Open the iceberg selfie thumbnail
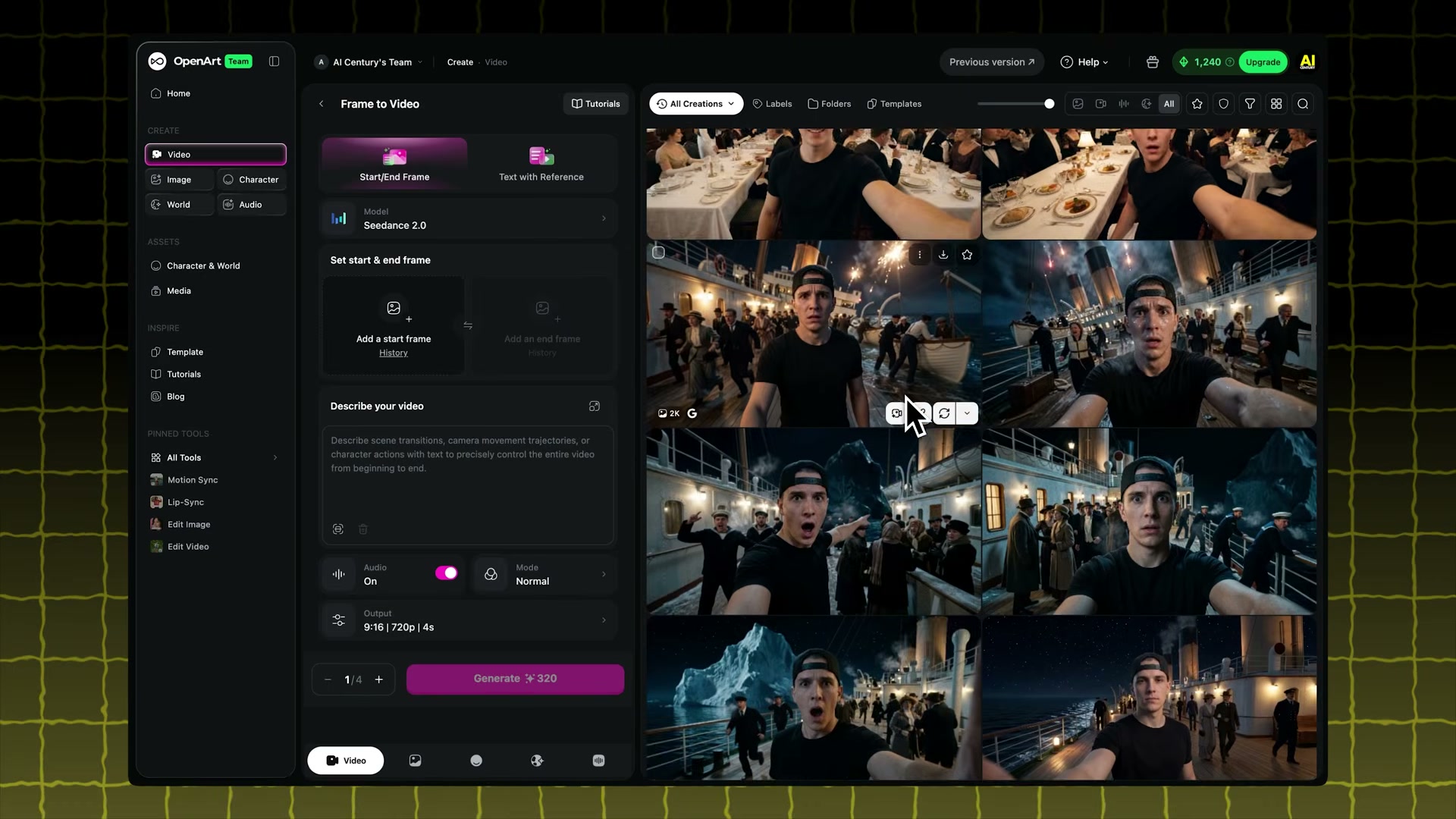This screenshot has width=1456, height=819. tap(813, 698)
